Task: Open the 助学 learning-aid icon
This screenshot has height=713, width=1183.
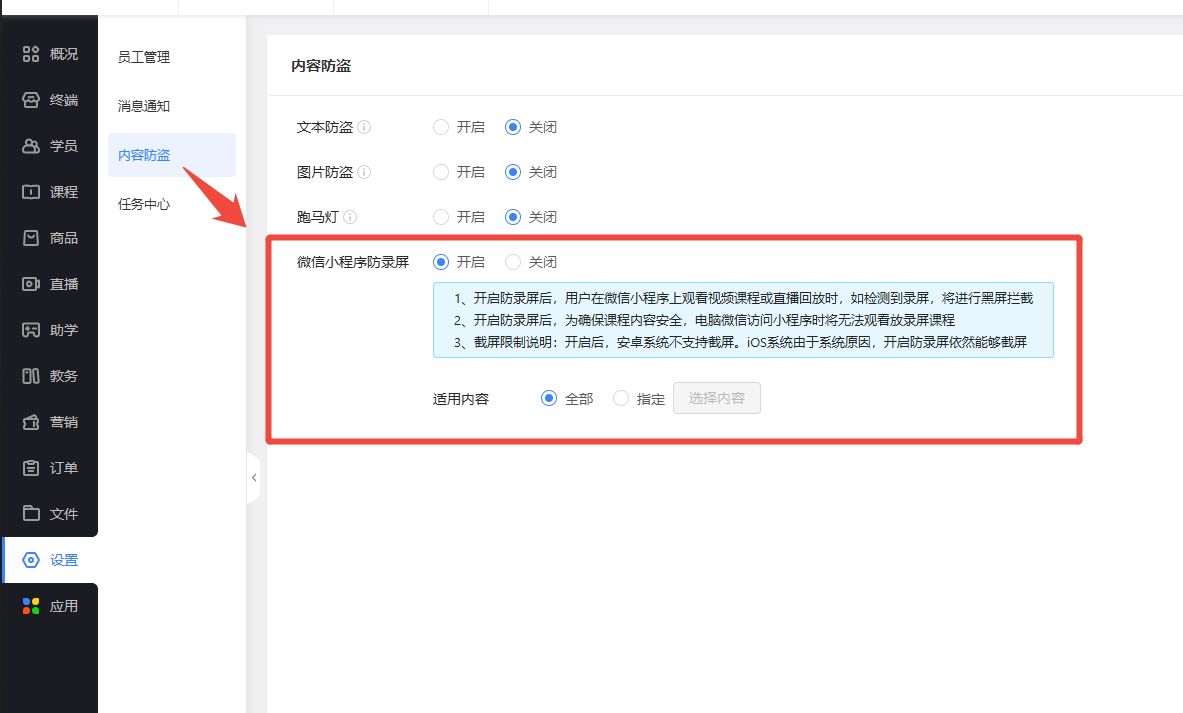Action: [31, 330]
